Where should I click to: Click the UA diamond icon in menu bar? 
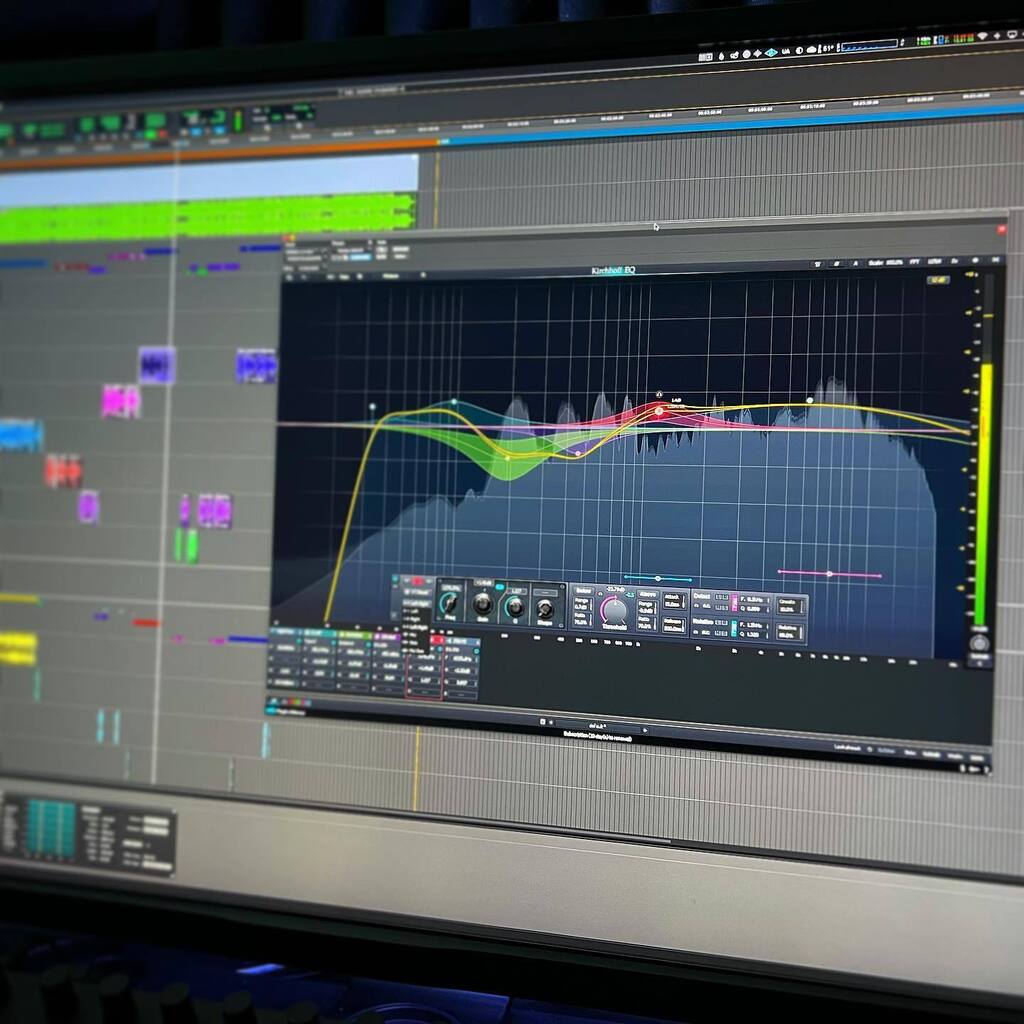tap(771, 52)
